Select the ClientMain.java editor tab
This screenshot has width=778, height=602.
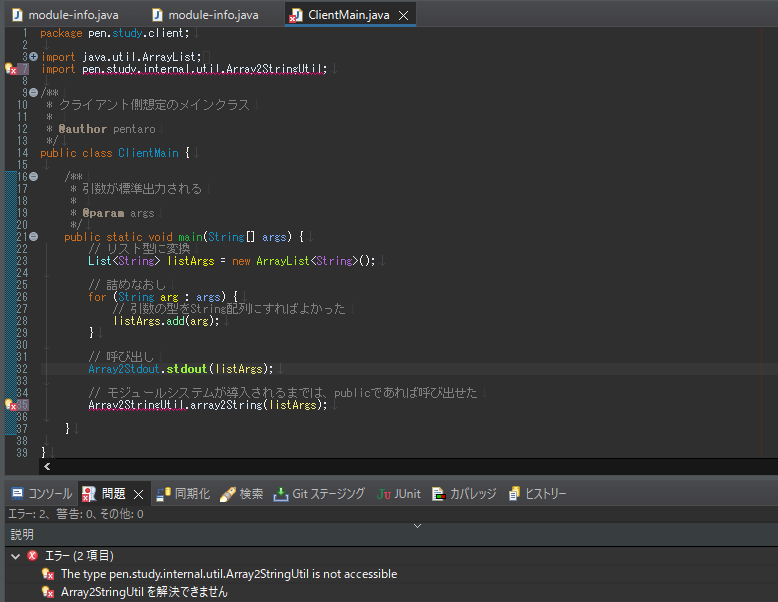pos(348,15)
